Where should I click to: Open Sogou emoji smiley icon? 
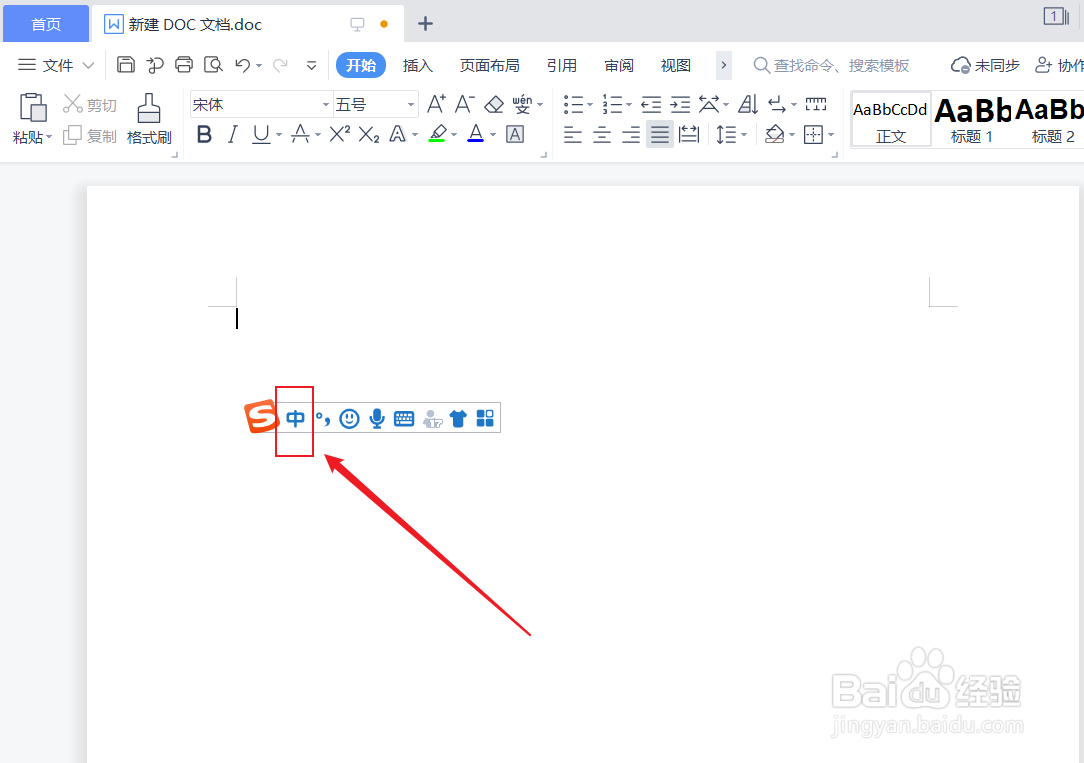[350, 418]
